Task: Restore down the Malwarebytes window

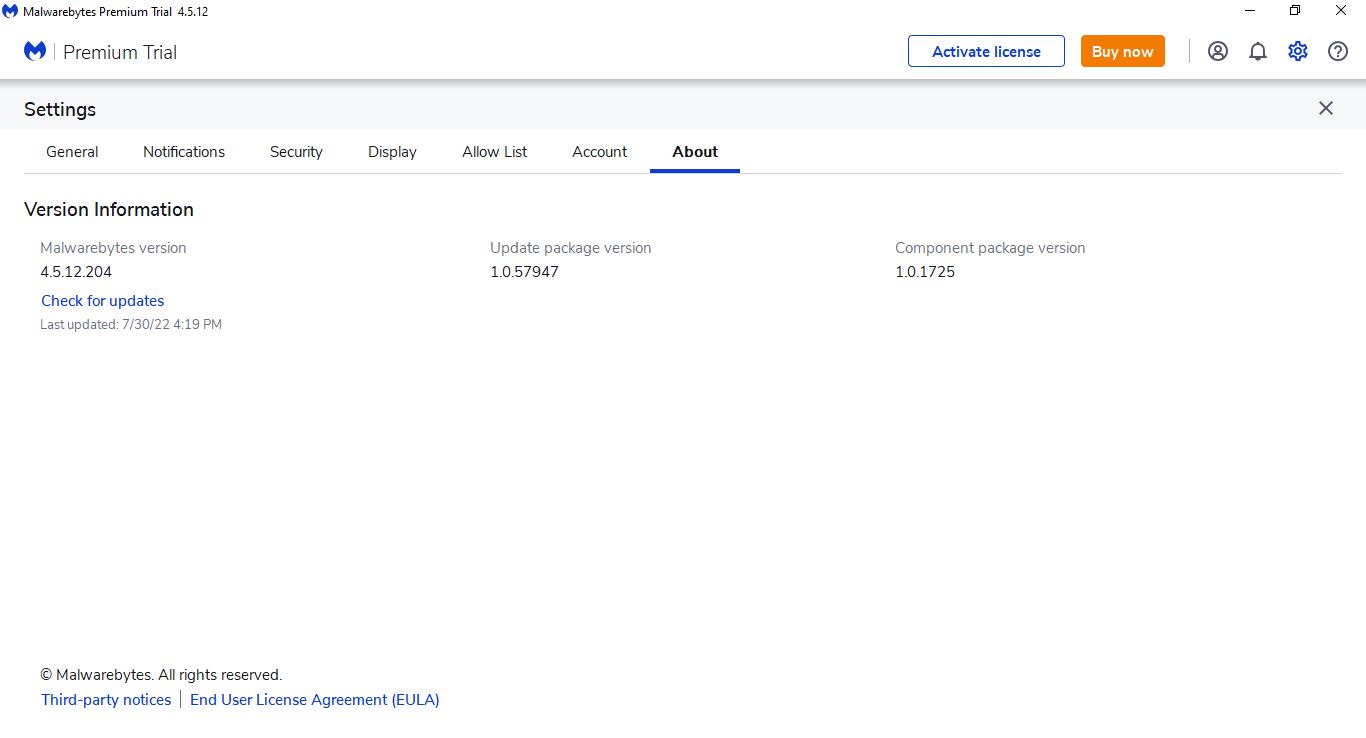Action: pyautogui.click(x=1295, y=11)
